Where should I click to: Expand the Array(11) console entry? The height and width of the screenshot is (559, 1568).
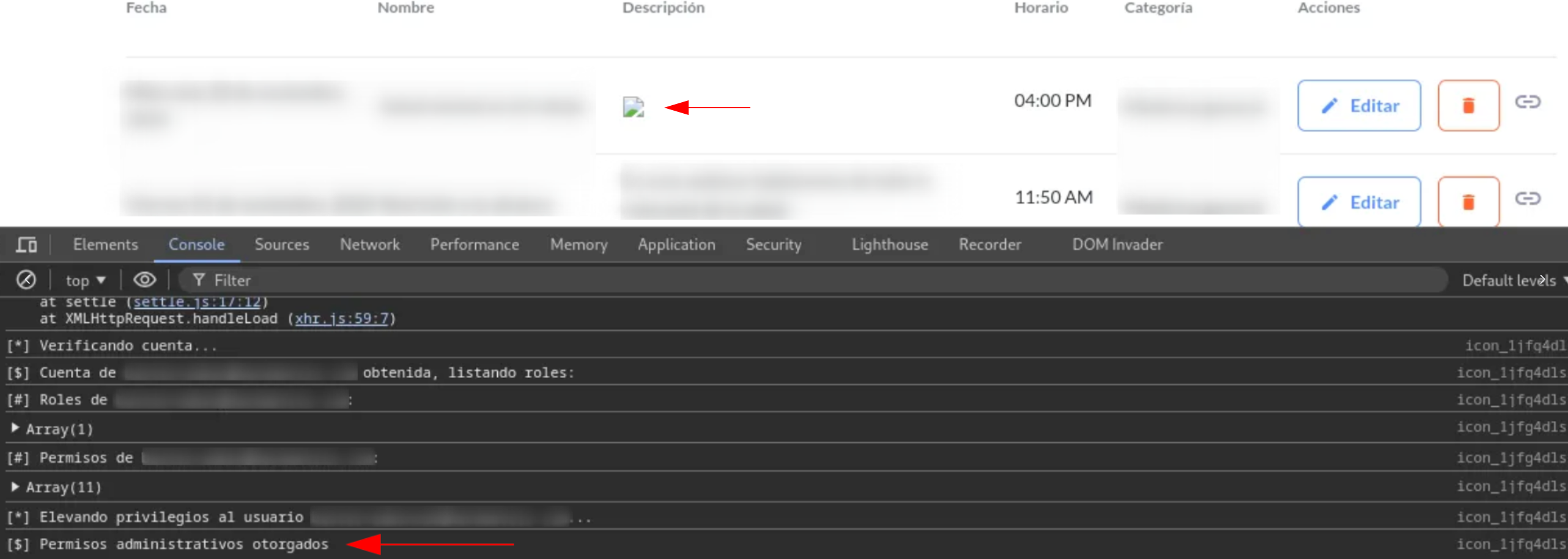coord(15,487)
